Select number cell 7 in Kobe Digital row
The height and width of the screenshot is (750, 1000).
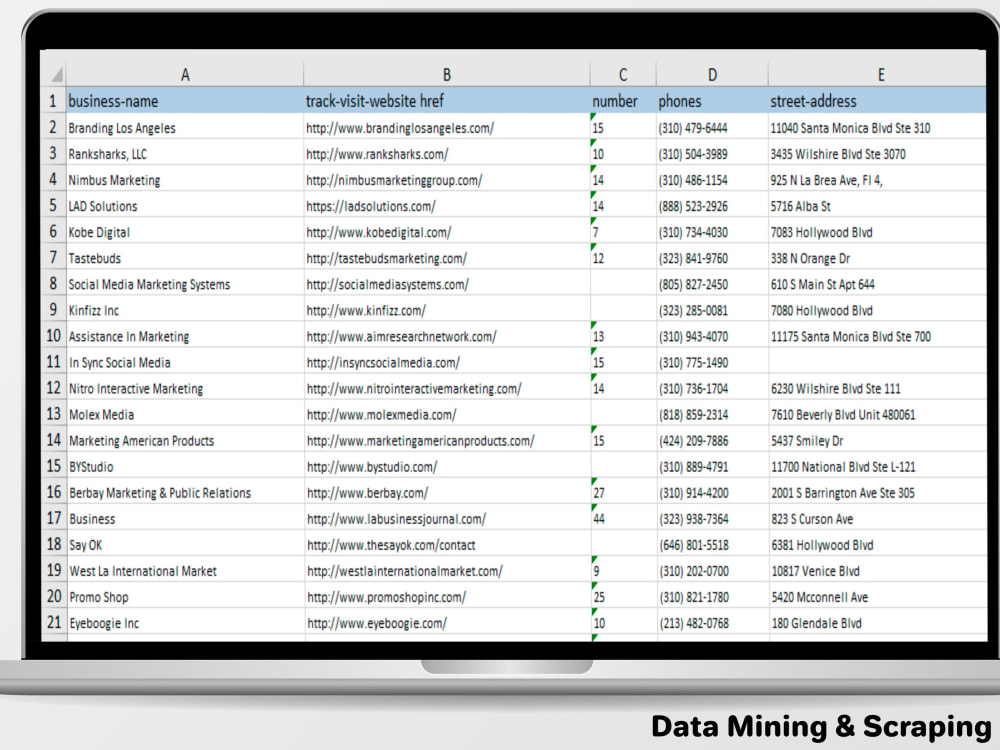pyautogui.click(x=623, y=232)
